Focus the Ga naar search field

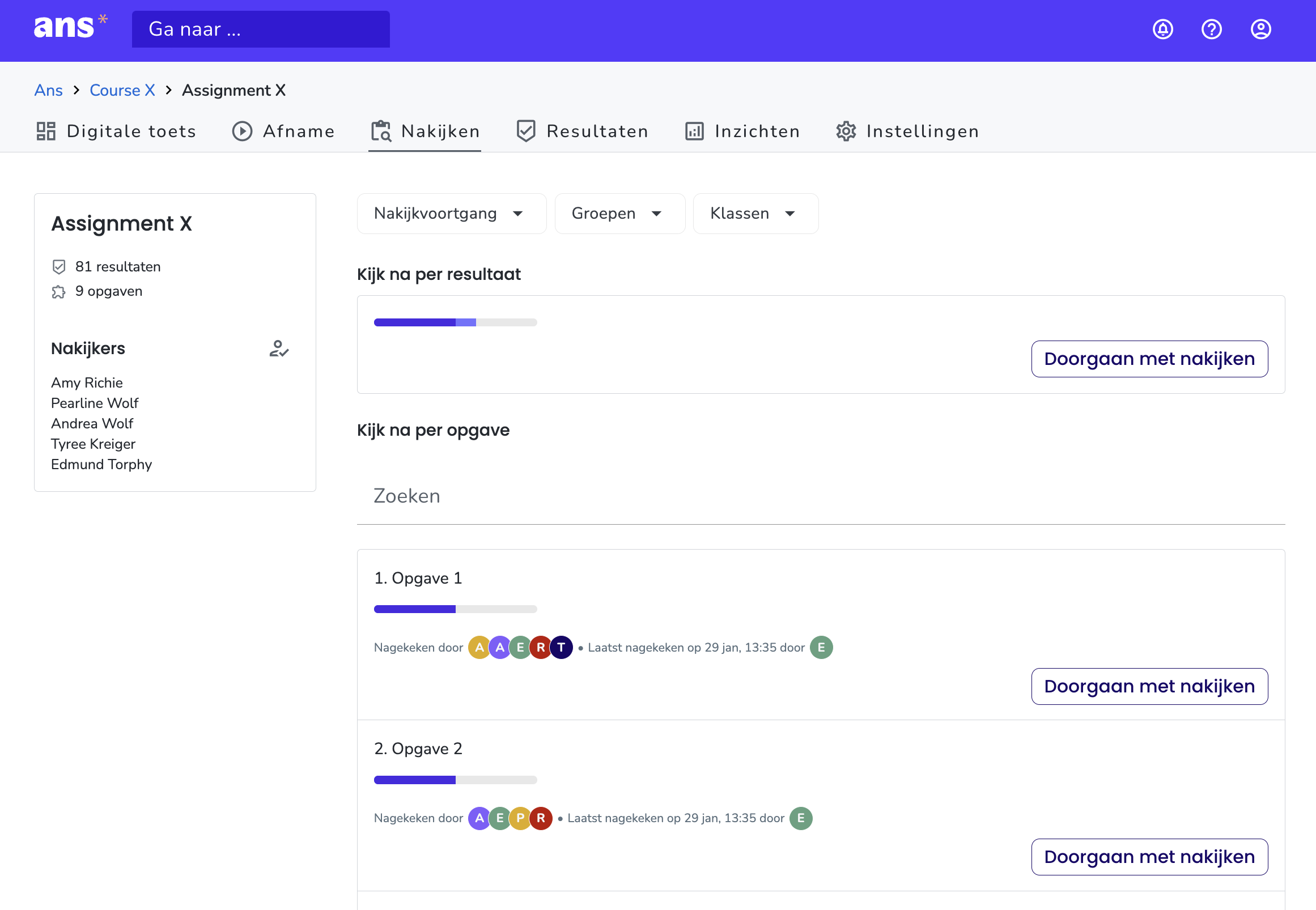click(x=261, y=29)
